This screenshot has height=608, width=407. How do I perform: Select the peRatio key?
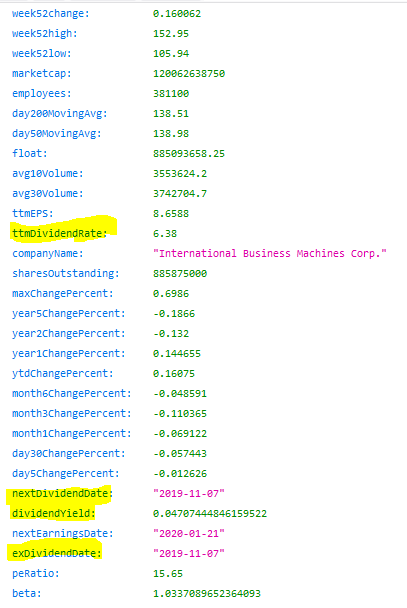[x=36, y=573]
